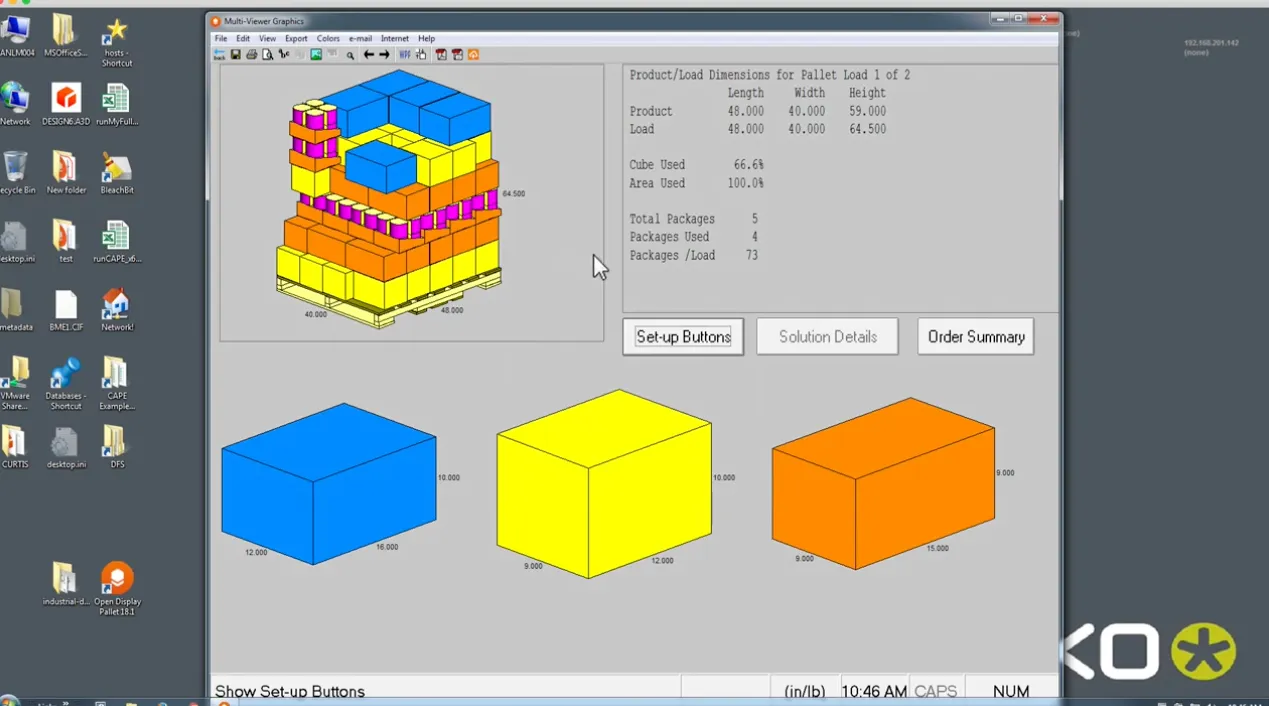
Task: Click the first red pallet icon on the toolbar
Action: point(441,54)
